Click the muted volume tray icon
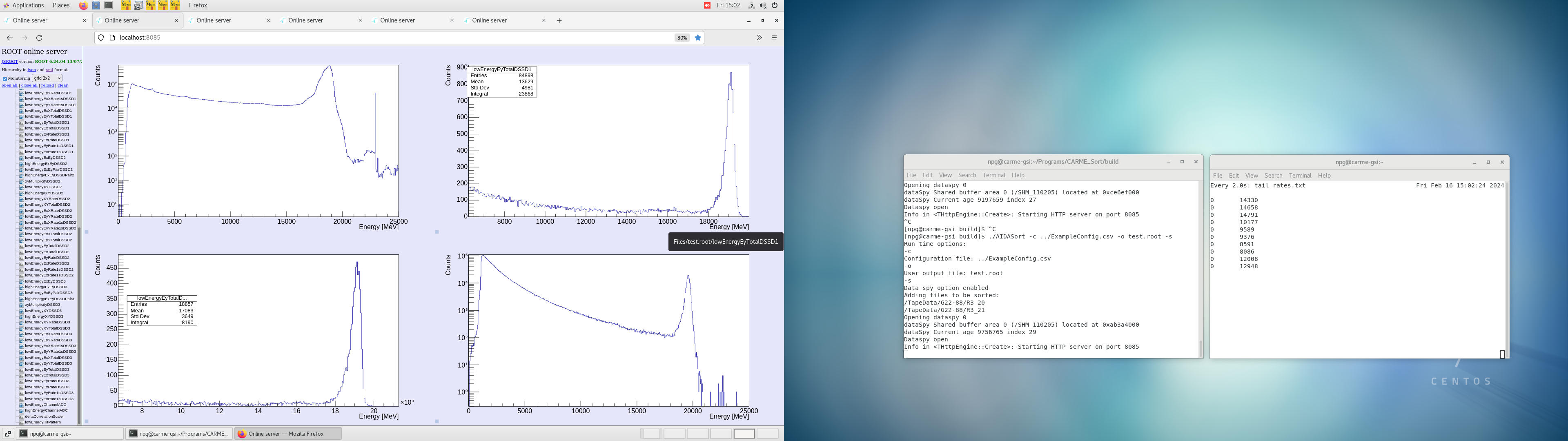1568x441 pixels. (763, 5)
